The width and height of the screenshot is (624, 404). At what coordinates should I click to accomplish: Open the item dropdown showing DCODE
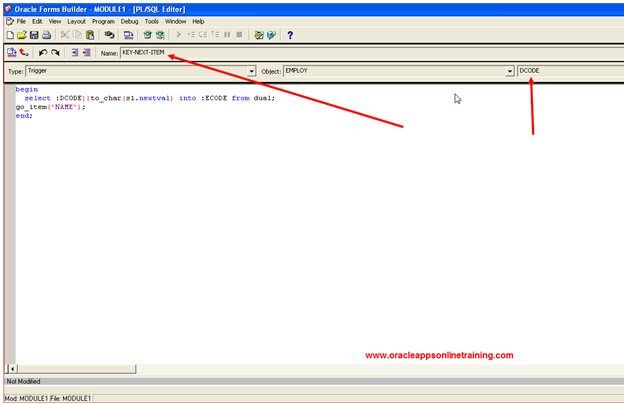pyautogui.click(x=568, y=72)
